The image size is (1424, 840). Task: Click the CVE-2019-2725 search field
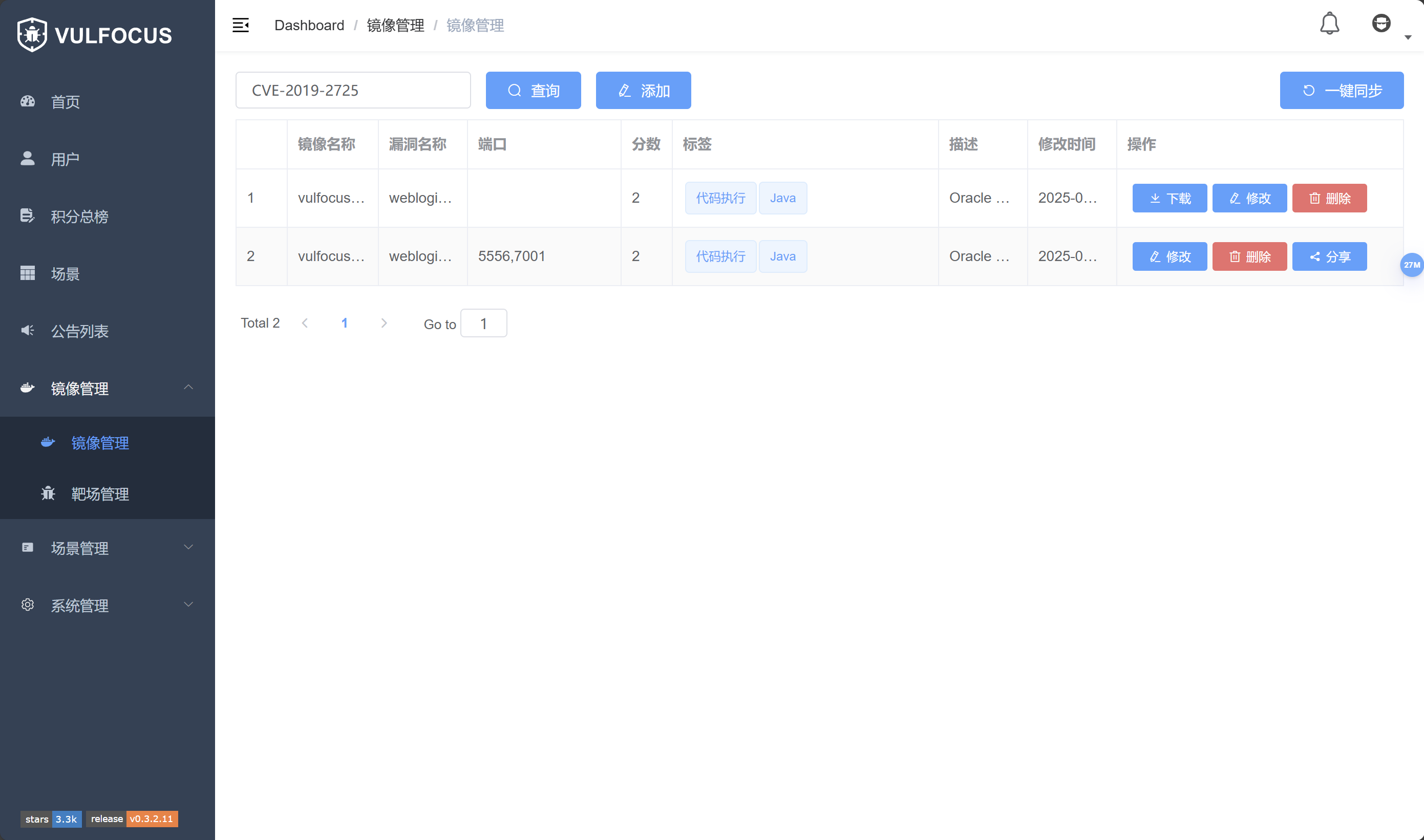tap(353, 91)
